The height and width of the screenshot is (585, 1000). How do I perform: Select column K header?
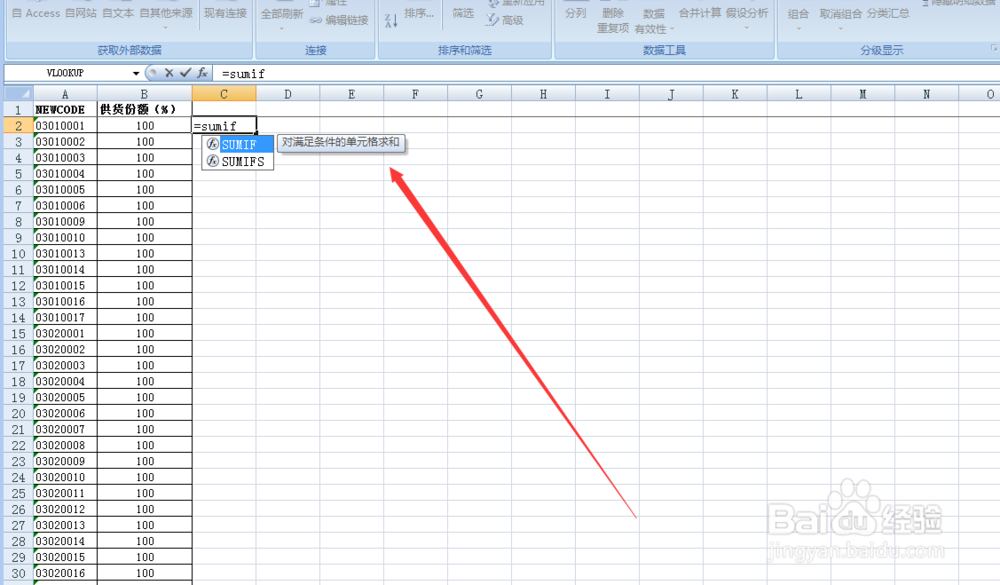tap(735, 94)
